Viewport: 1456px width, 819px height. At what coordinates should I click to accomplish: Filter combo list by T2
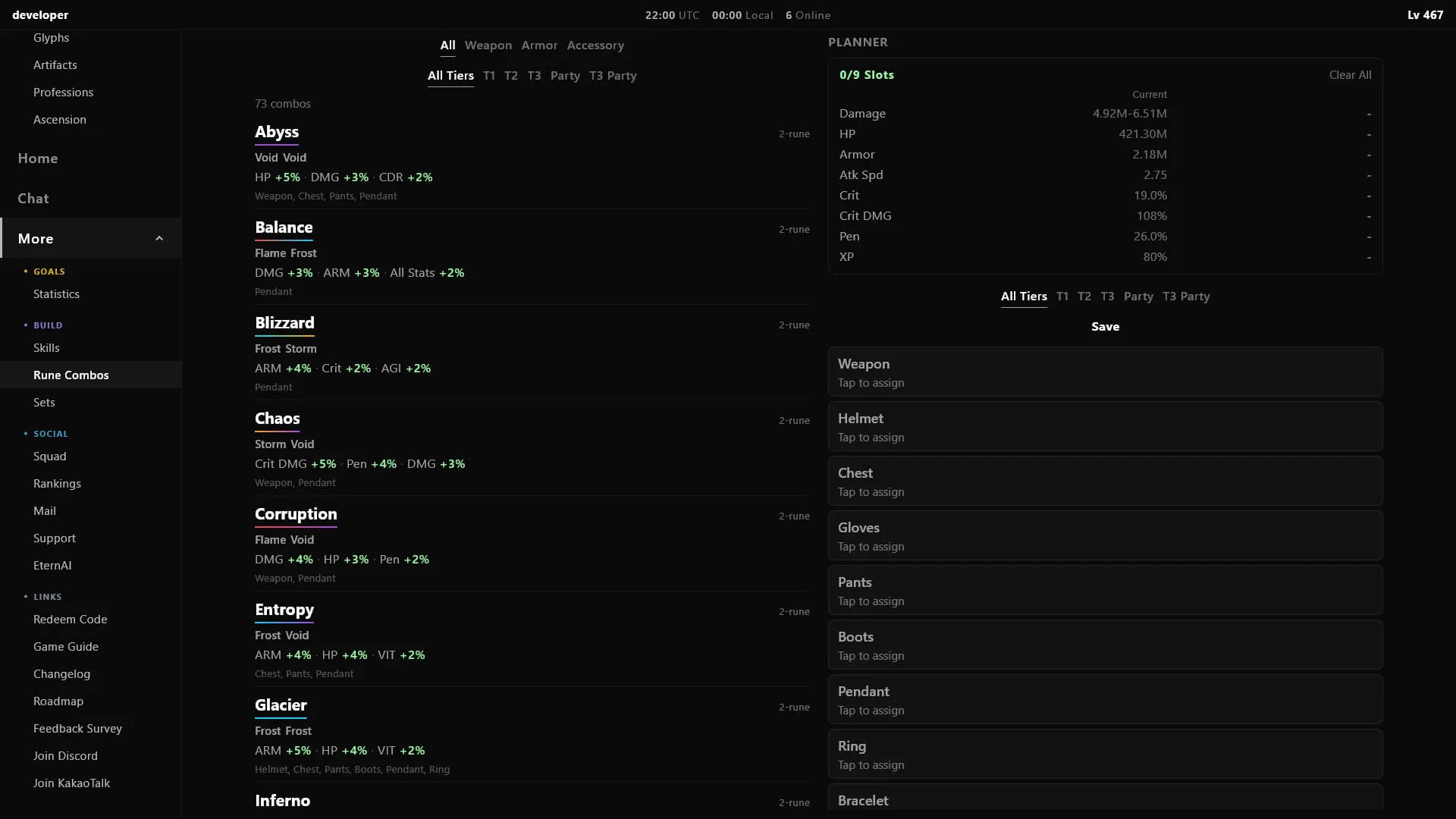(511, 76)
